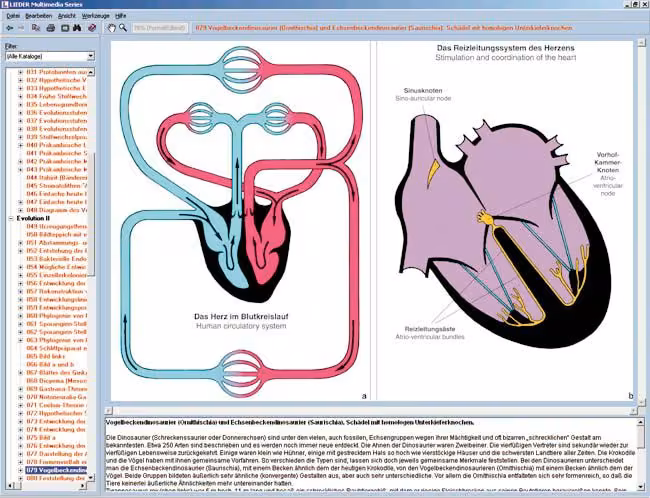Click the red 079 title in toolbar
Image resolution: width=650 pixels, height=498 pixels.
tap(384, 28)
